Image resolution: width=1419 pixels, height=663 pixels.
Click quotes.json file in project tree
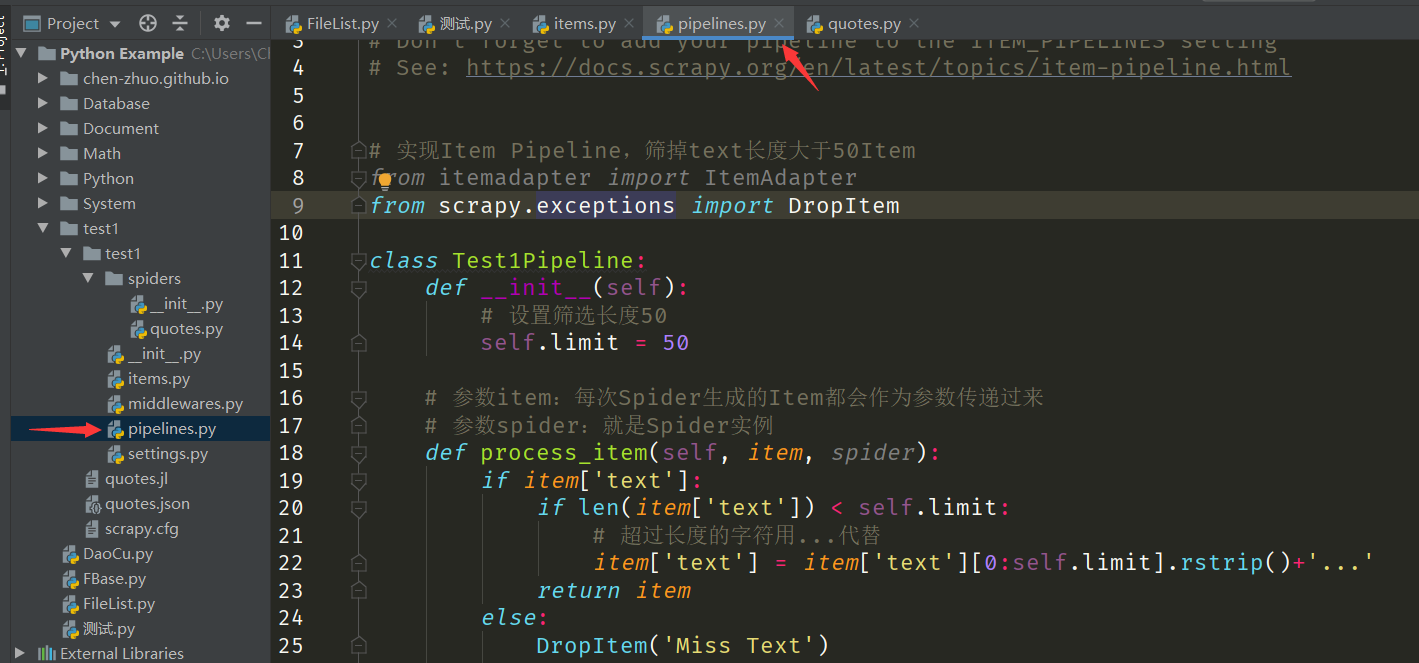(x=146, y=504)
